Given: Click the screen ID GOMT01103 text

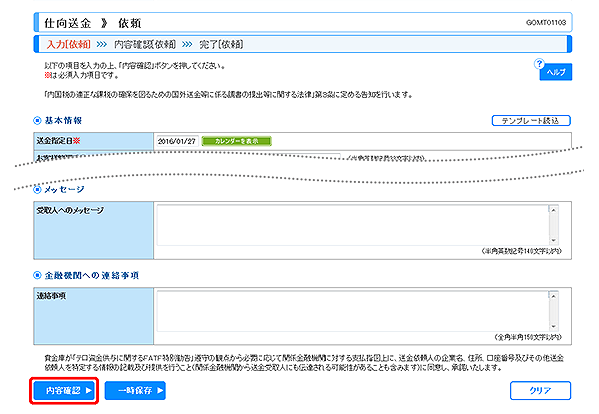Looking at the screenshot, I should (546, 23).
